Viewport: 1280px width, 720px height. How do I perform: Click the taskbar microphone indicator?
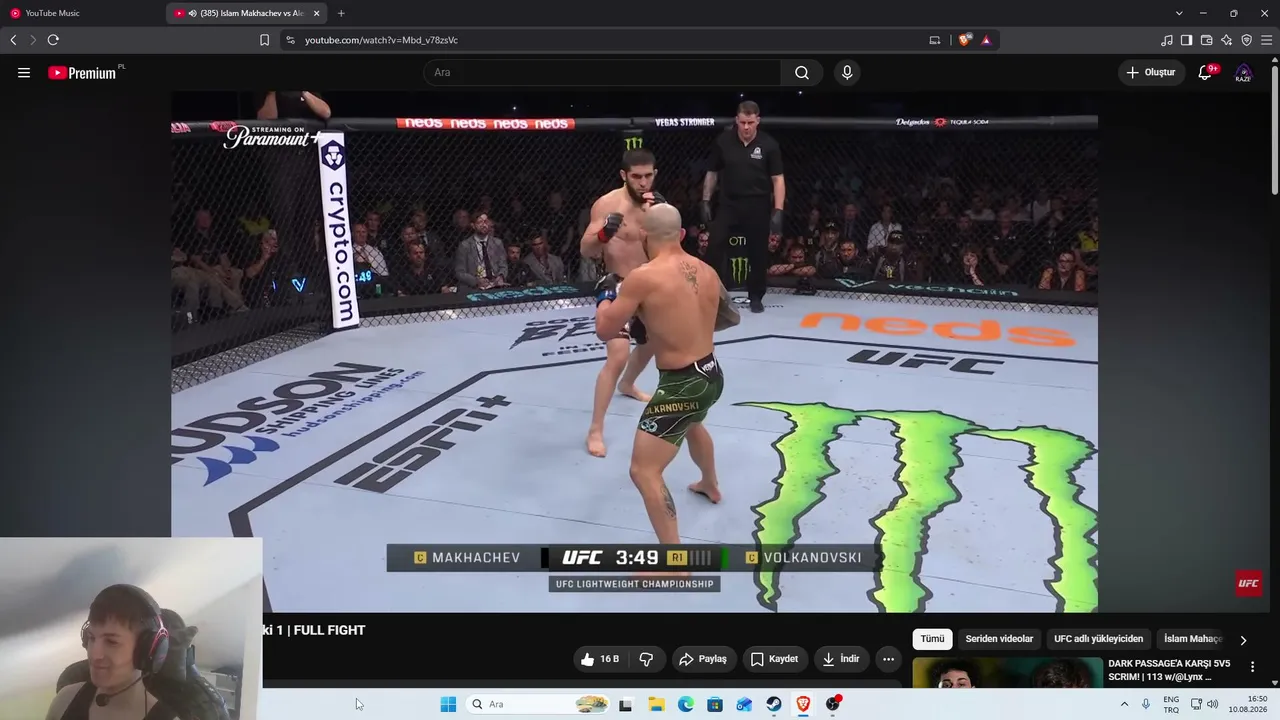(x=1146, y=704)
